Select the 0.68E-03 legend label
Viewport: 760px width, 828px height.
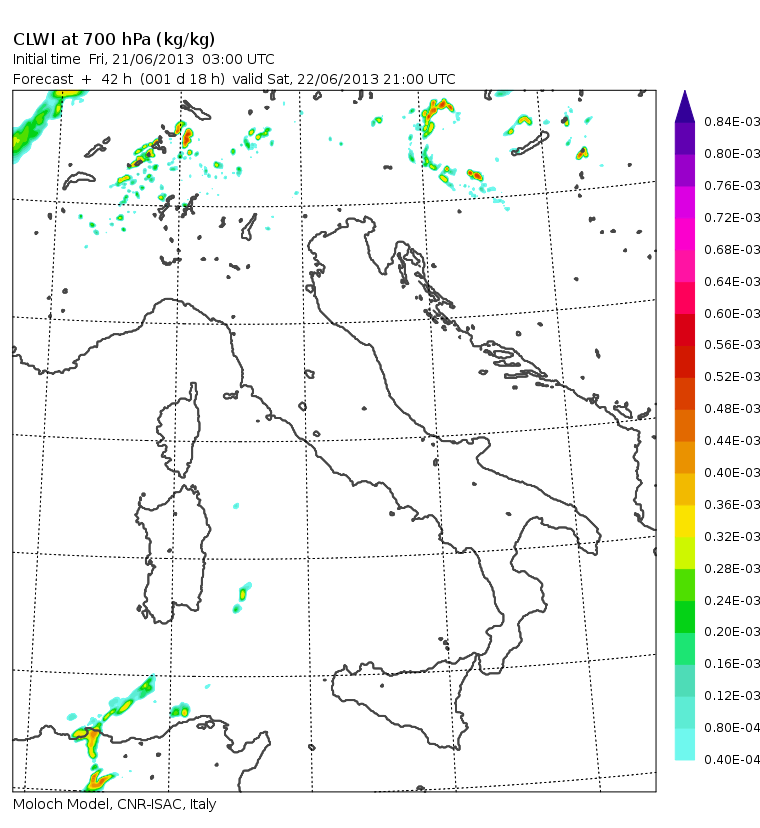pos(732,249)
